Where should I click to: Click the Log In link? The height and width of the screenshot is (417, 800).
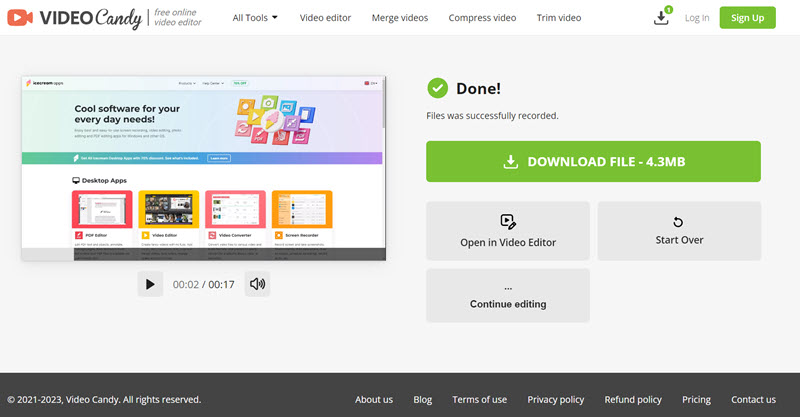click(697, 18)
